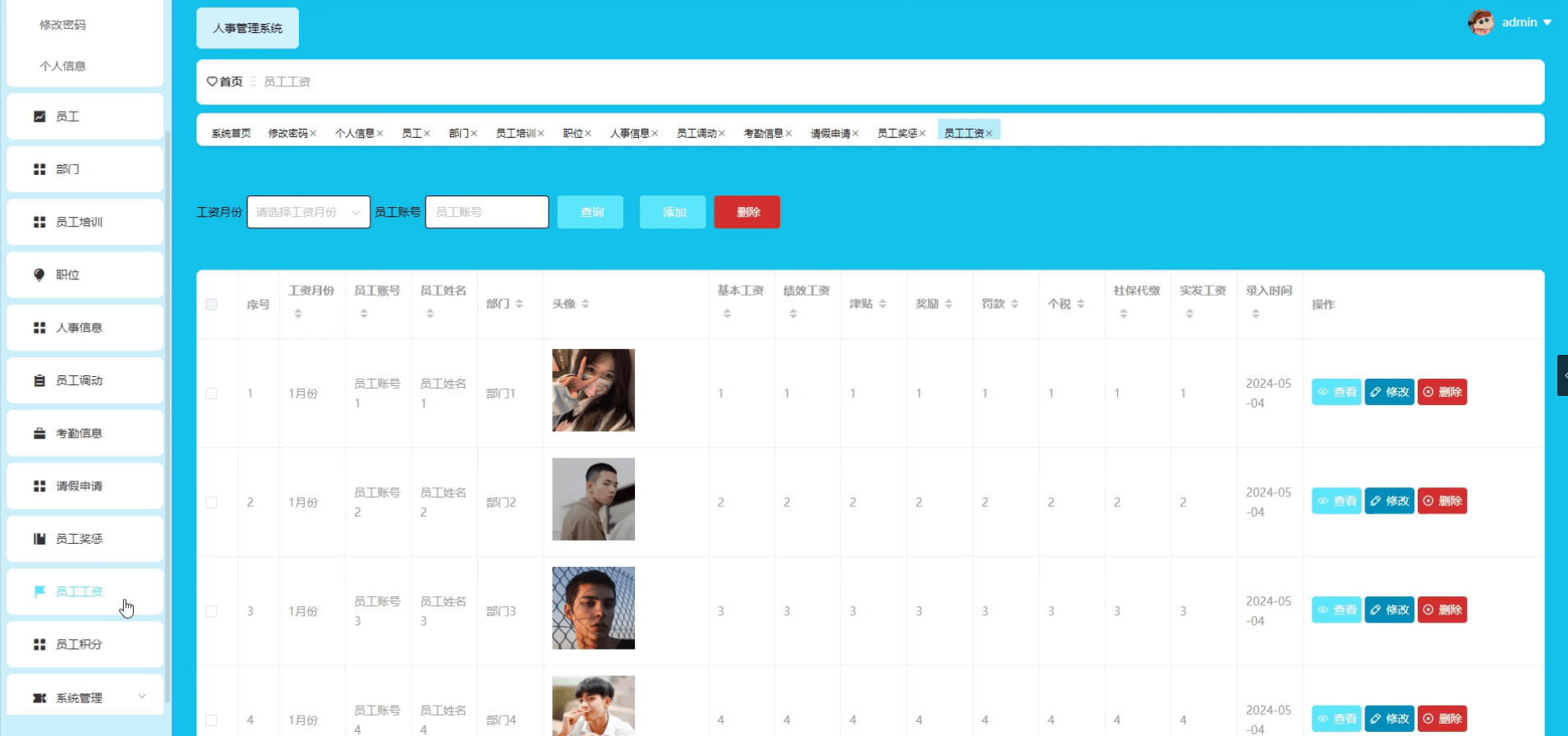
Task: Close the 修改密码 tab
Action: coord(313,133)
